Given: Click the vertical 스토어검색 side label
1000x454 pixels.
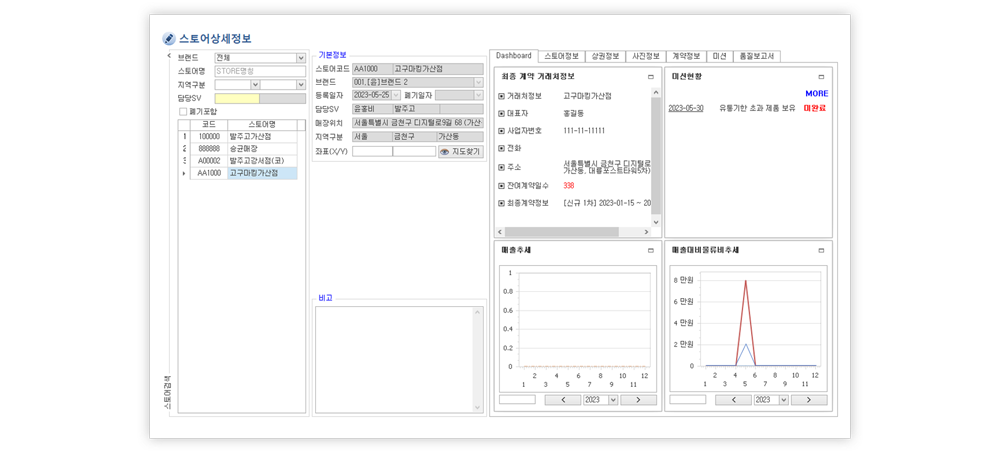Looking at the screenshot, I should [x=167, y=392].
